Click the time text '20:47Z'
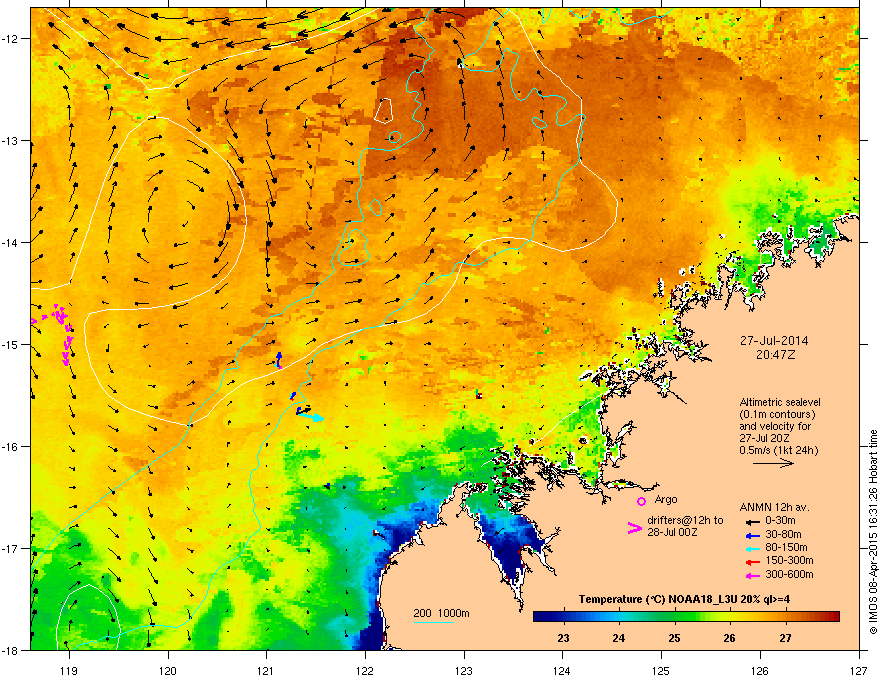The image size is (880, 680). point(775,355)
